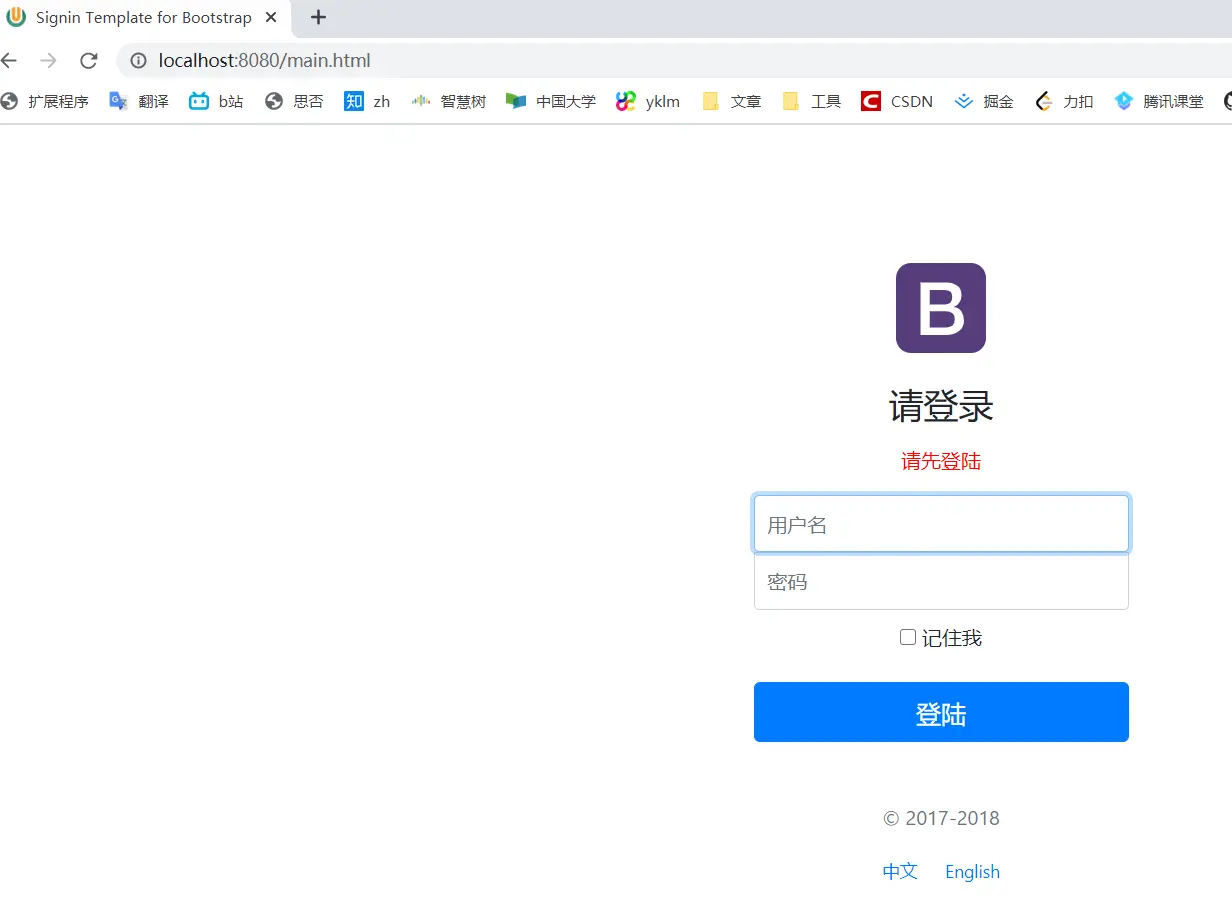
Task: Open the 掘金 bookmark
Action: pyautogui.click(x=984, y=101)
